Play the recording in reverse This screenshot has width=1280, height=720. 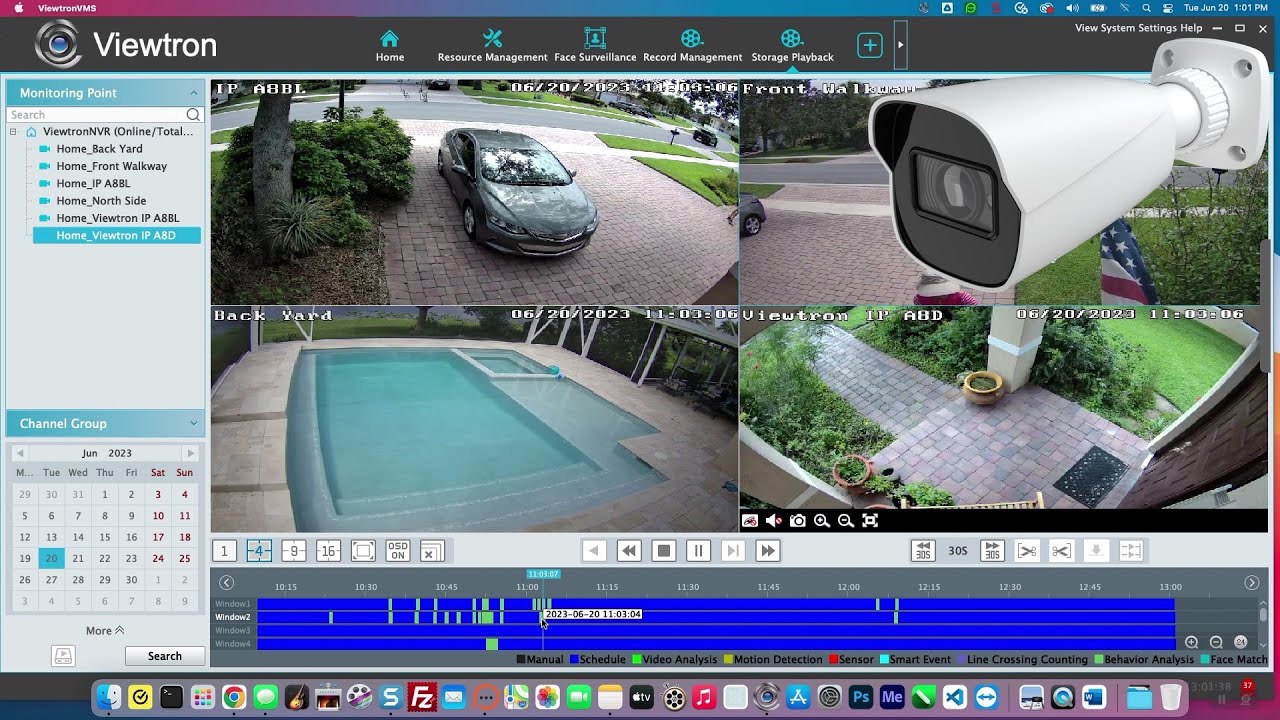[x=594, y=551]
